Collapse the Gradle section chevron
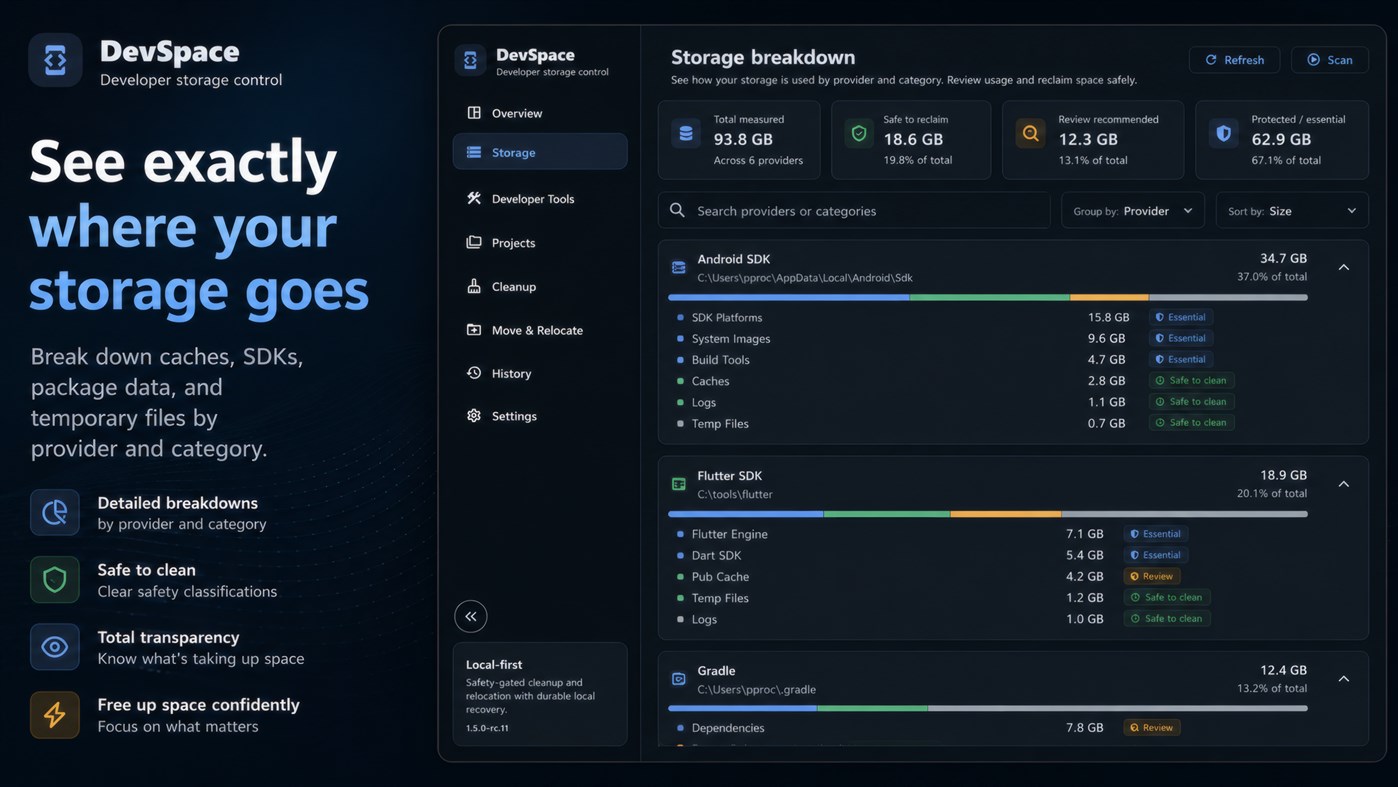The height and width of the screenshot is (787, 1398). point(1344,679)
